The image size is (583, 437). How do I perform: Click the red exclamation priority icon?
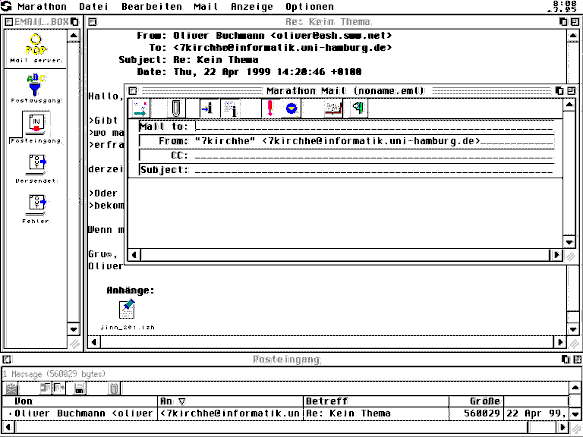(270, 108)
